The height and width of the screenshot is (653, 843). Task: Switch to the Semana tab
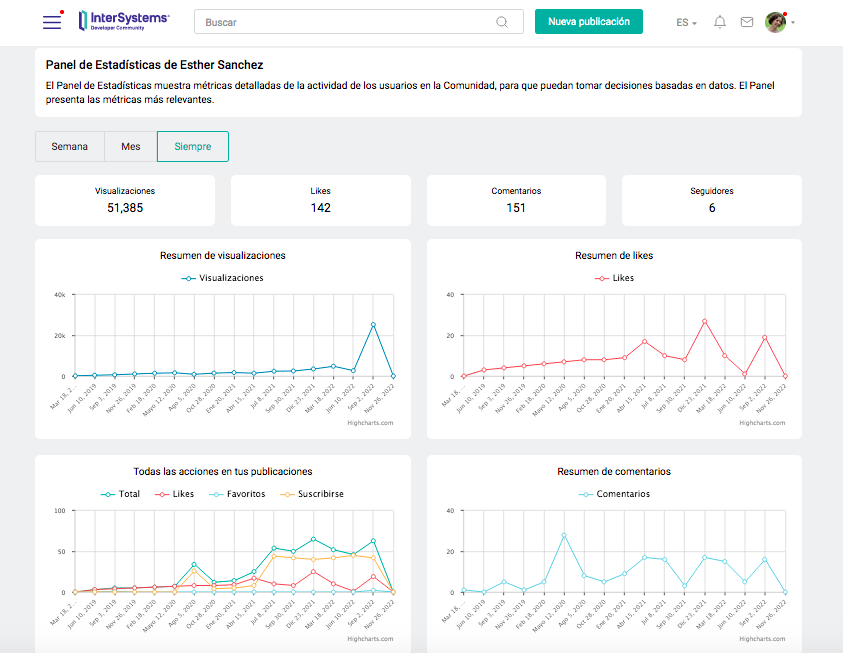click(x=70, y=146)
